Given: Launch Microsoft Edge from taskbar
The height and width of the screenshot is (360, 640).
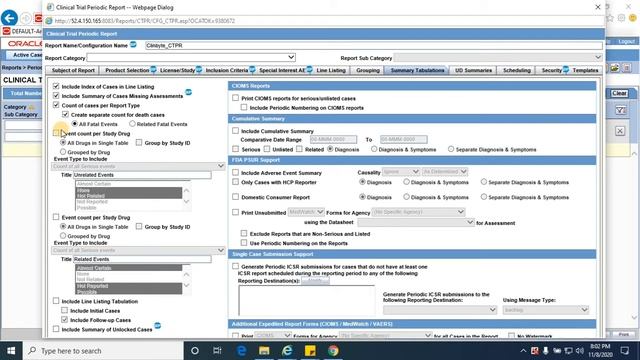Looking at the screenshot, I should point(241,351).
